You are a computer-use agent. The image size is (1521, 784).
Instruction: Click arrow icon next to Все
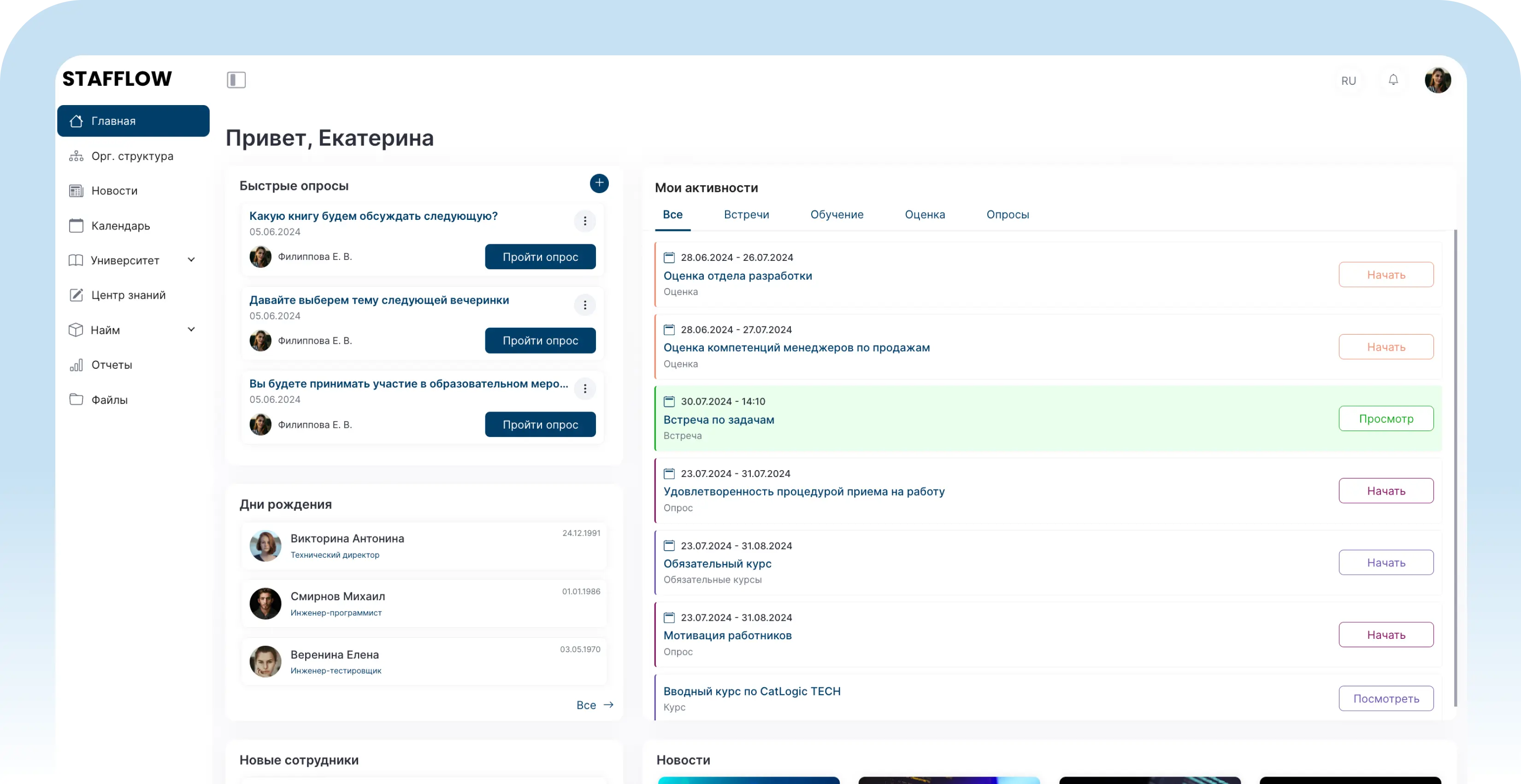[x=609, y=705]
